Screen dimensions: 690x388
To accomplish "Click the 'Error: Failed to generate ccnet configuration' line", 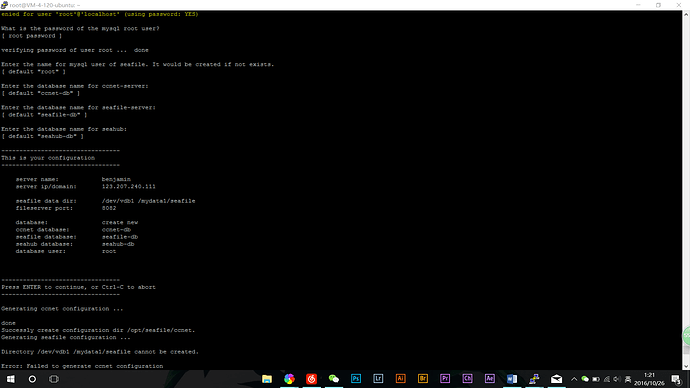I will tap(82, 366).
